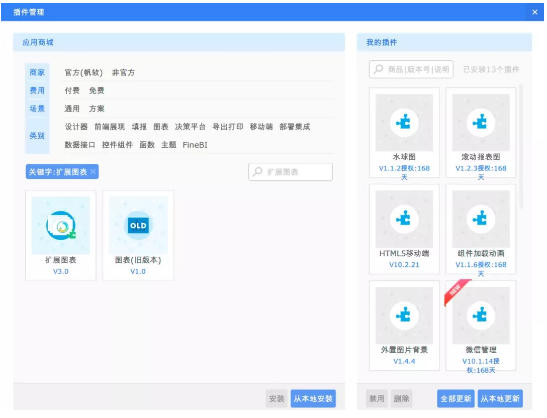Filter by 官方(帆软) merchant
The height and width of the screenshot is (418, 547).
pos(84,72)
